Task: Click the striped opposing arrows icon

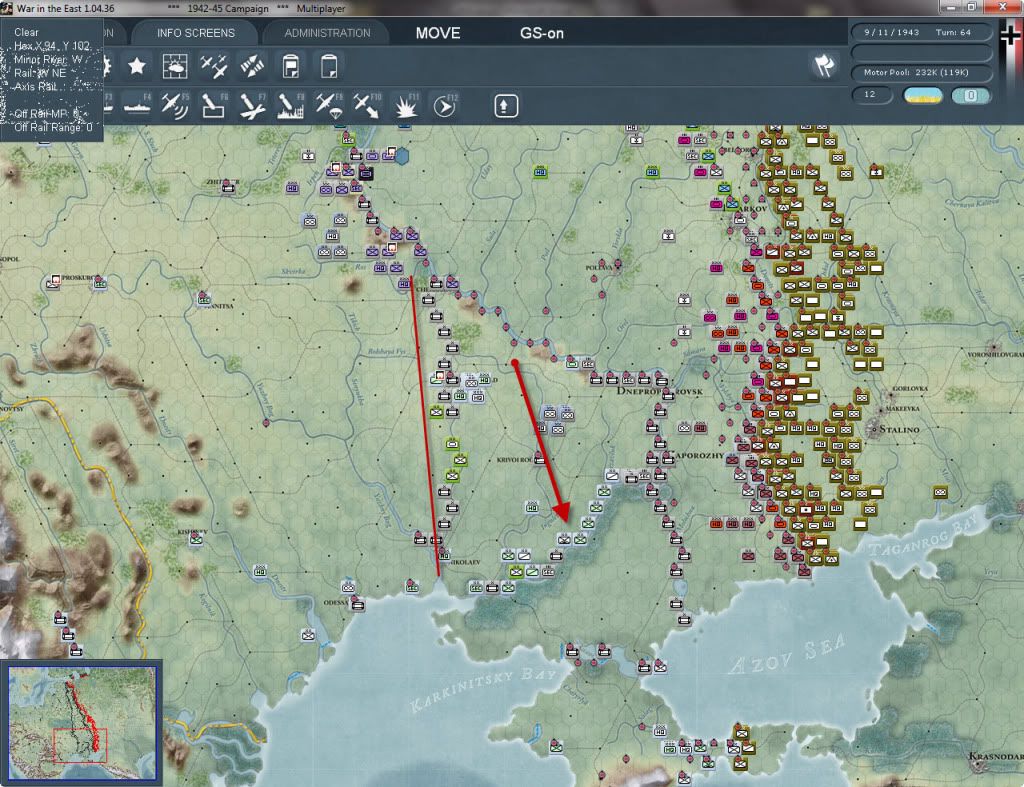Action: [252, 66]
